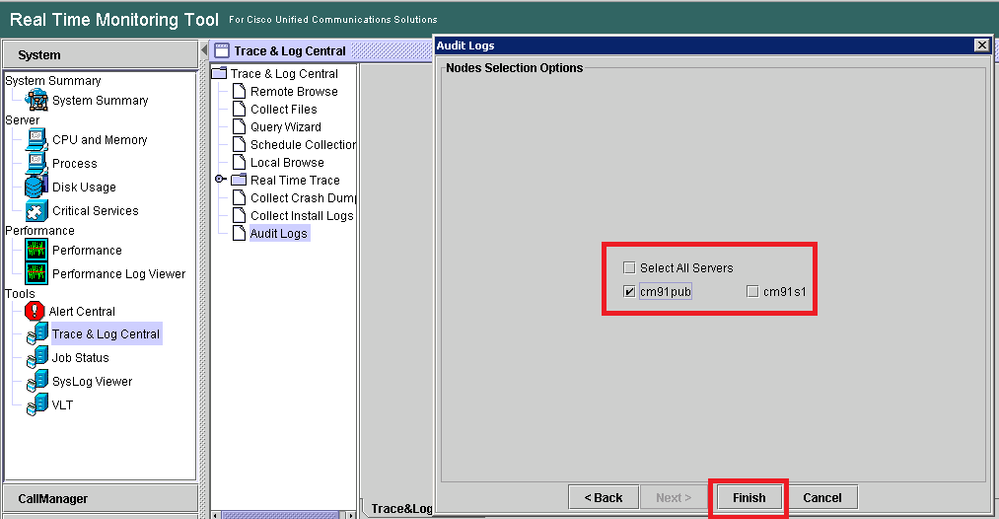Click the Remote Browse document icon
Viewport: 999px width, 519px height.
(239, 91)
